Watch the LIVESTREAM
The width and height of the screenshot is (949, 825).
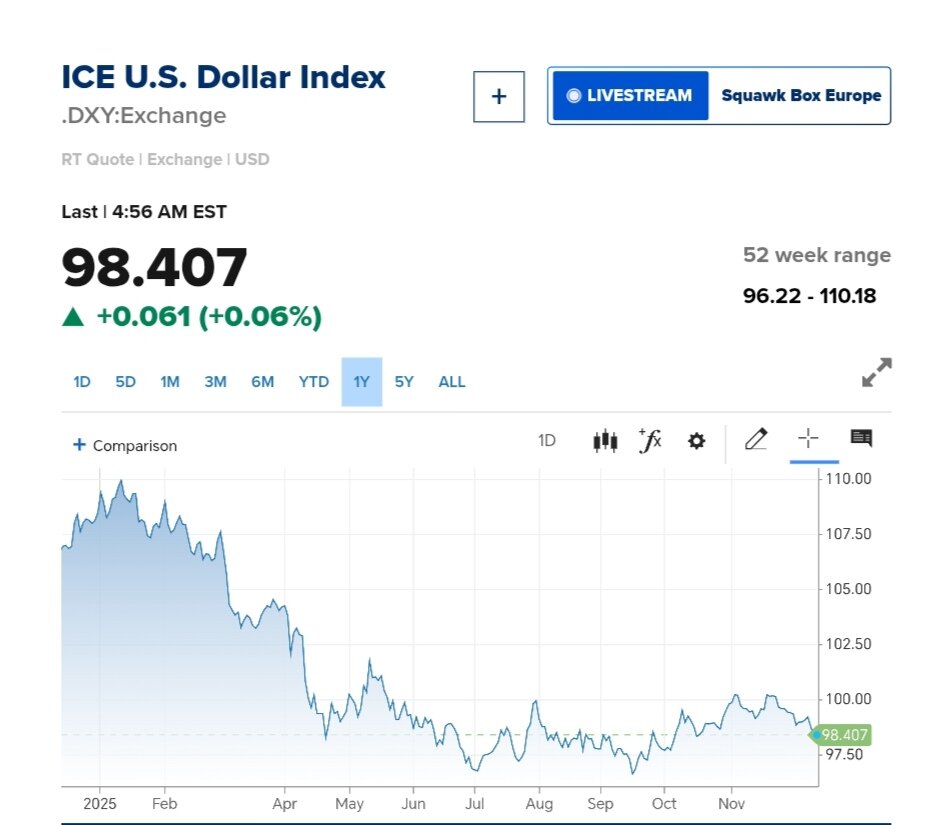pyautogui.click(x=629, y=96)
